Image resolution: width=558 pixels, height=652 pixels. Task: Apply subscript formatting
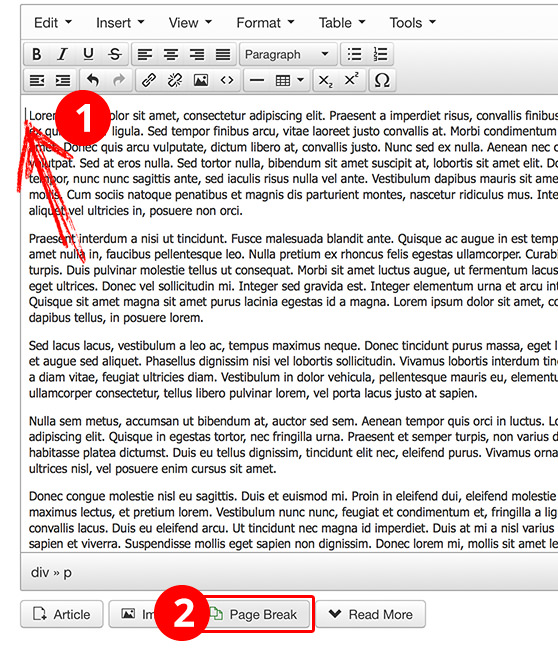[325, 80]
